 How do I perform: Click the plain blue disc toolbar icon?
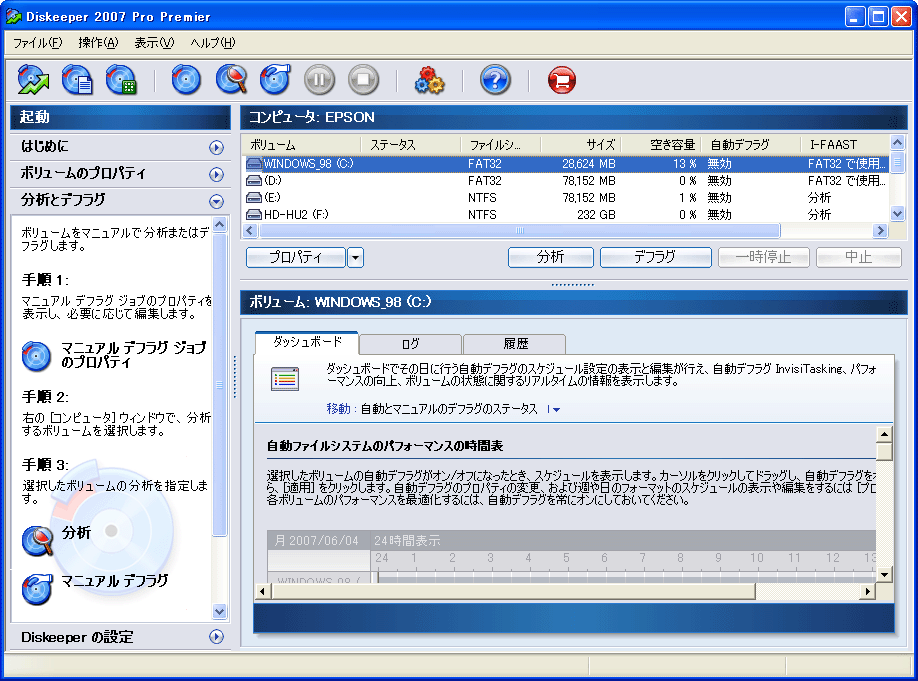pos(186,80)
